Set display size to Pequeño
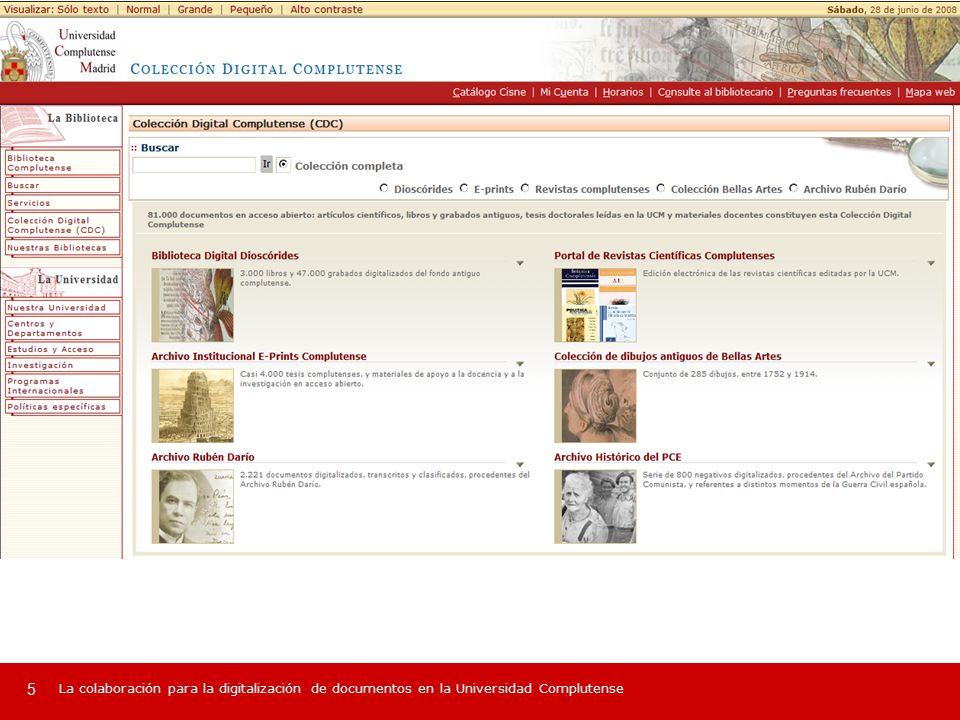Viewport: 960px width, 720px height. pyautogui.click(x=251, y=9)
